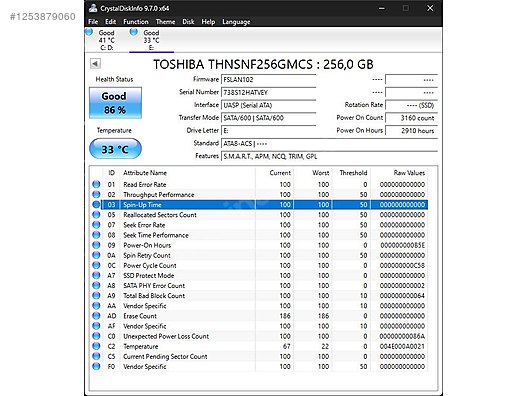
Task: Click the Firmware field FSLAN102
Action: (x=268, y=80)
